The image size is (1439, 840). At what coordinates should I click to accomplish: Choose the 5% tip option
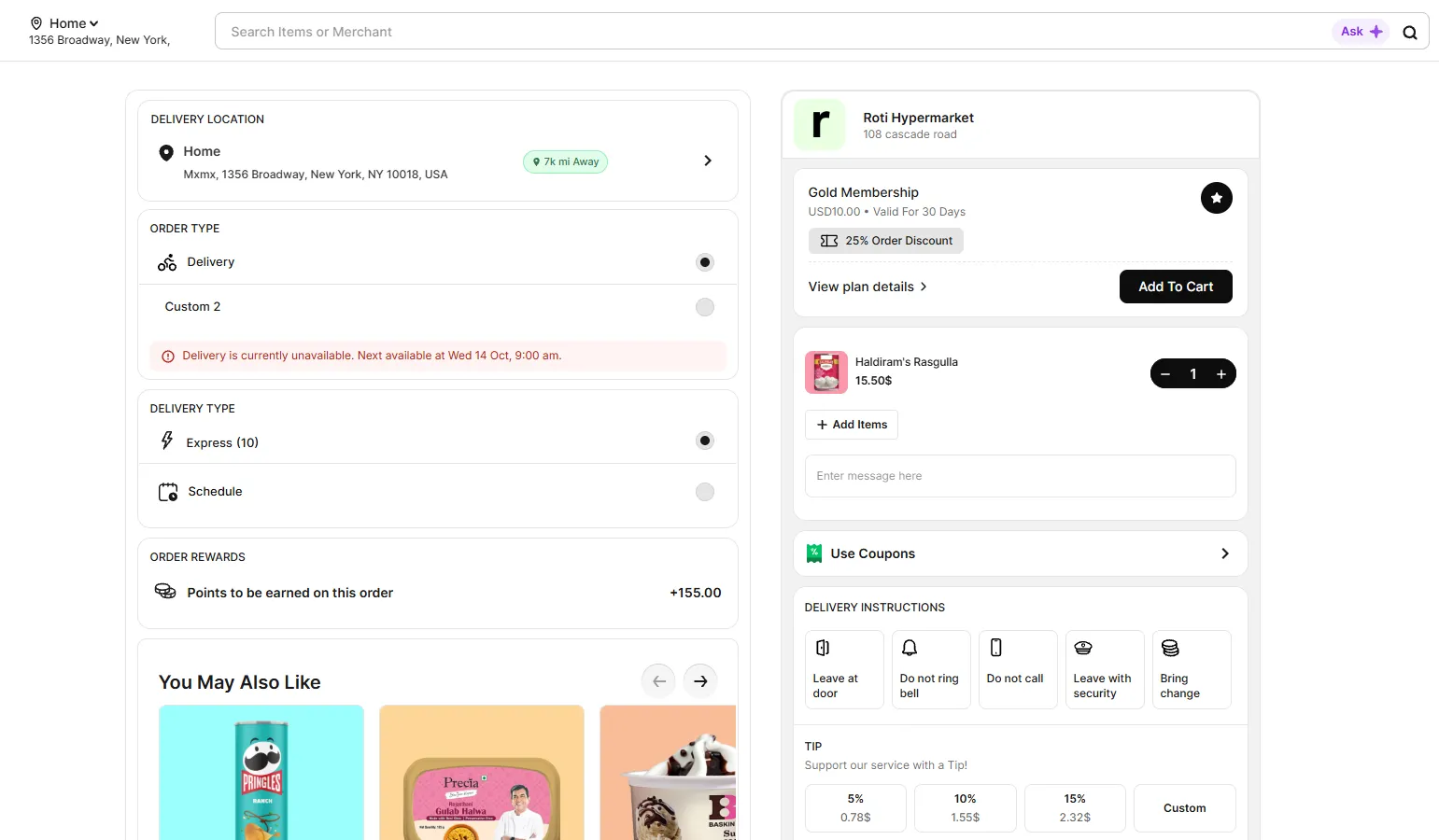coord(855,808)
